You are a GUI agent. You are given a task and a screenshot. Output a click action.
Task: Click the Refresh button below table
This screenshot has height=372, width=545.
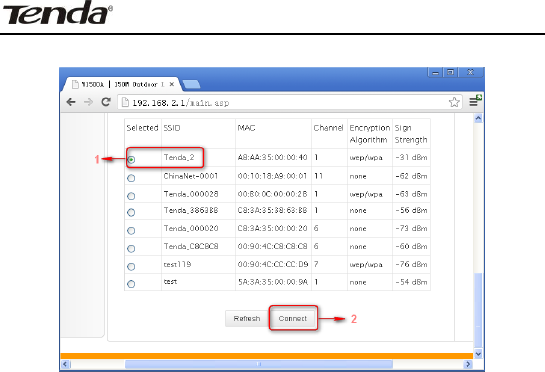click(x=246, y=318)
